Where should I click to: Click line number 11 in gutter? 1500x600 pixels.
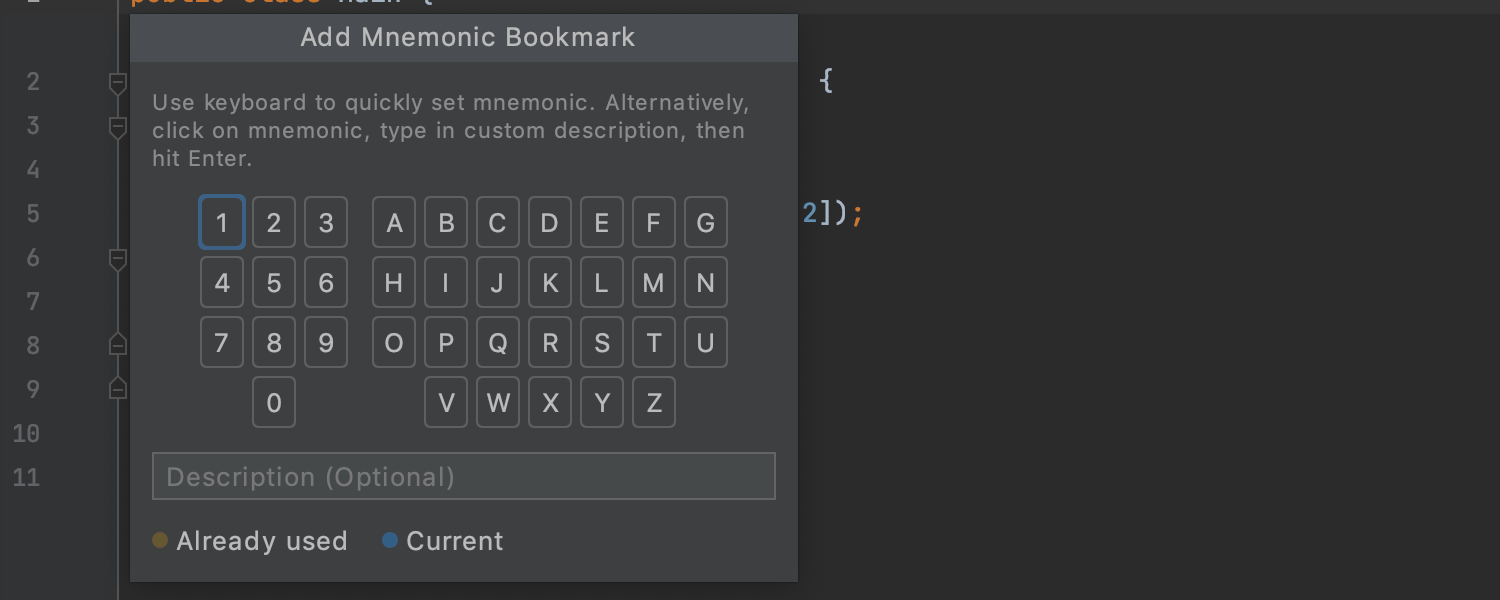[x=27, y=477]
